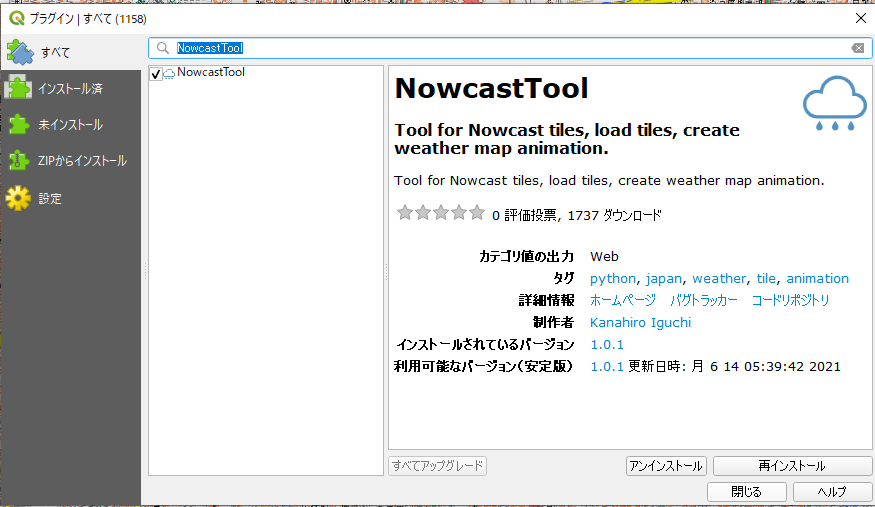Click the small cloud icon beside NowcastTool
This screenshot has height=507, width=875.
coord(169,73)
